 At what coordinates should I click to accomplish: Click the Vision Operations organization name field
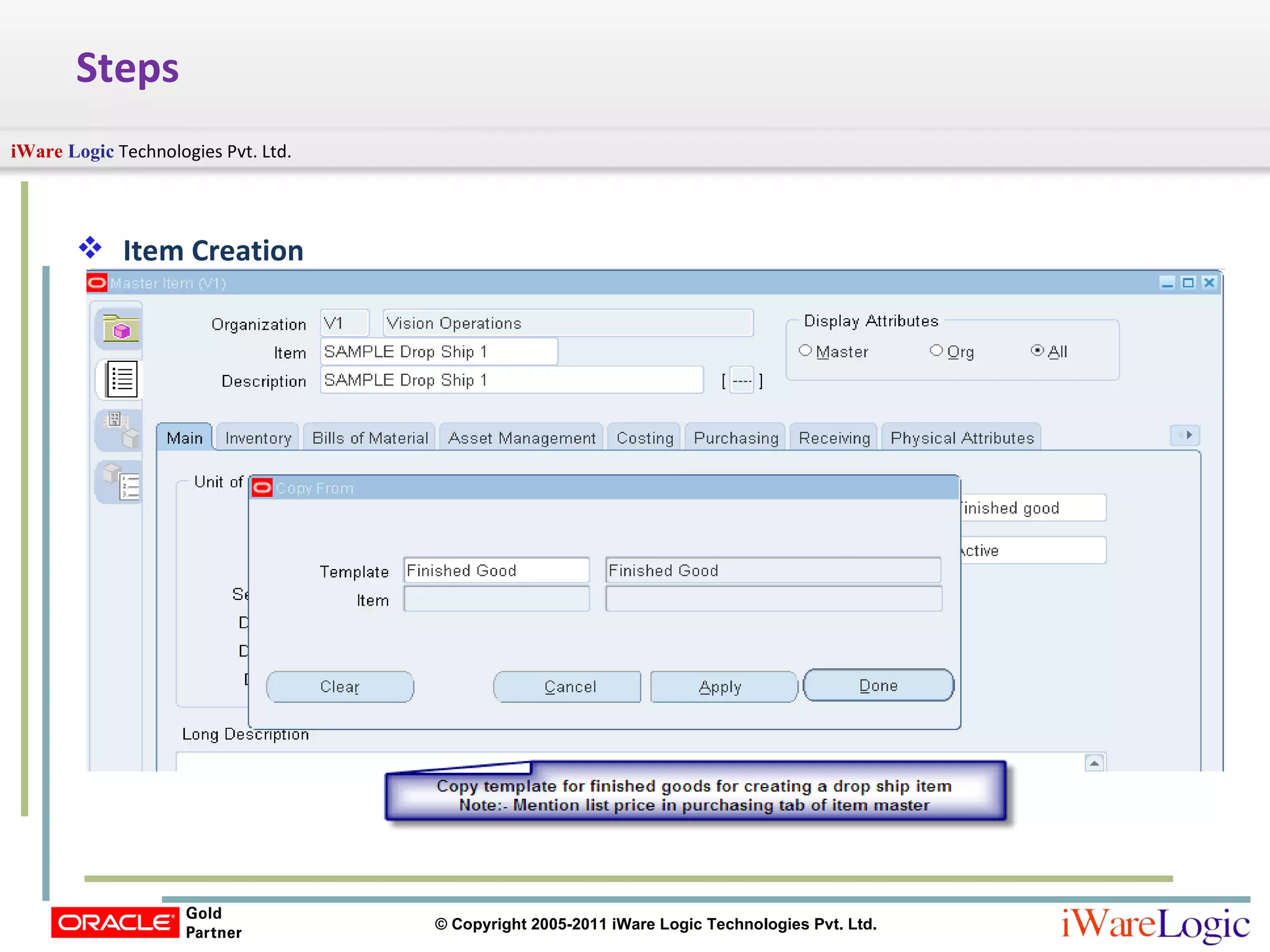(x=568, y=323)
